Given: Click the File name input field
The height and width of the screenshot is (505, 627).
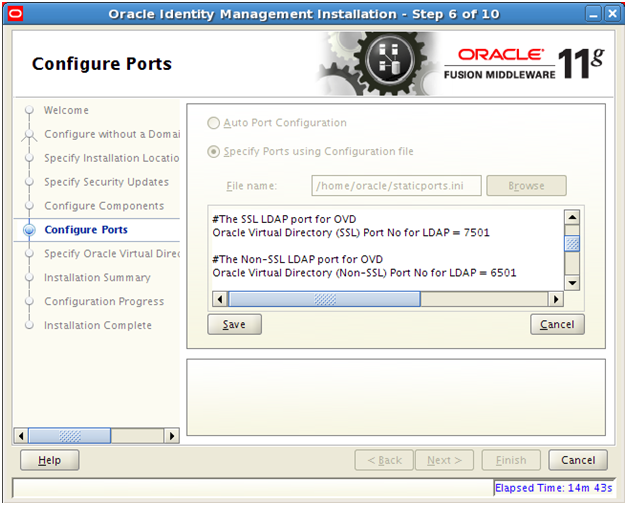Looking at the screenshot, I should pyautogui.click(x=396, y=186).
